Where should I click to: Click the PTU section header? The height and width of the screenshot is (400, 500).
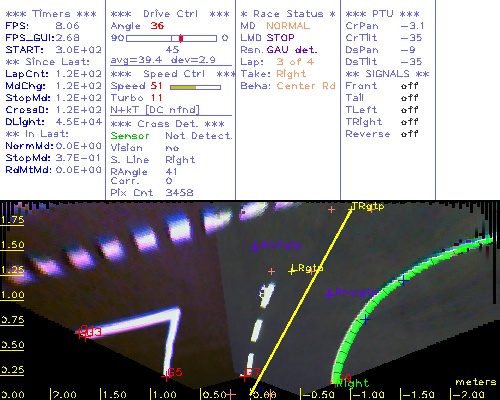[382, 14]
